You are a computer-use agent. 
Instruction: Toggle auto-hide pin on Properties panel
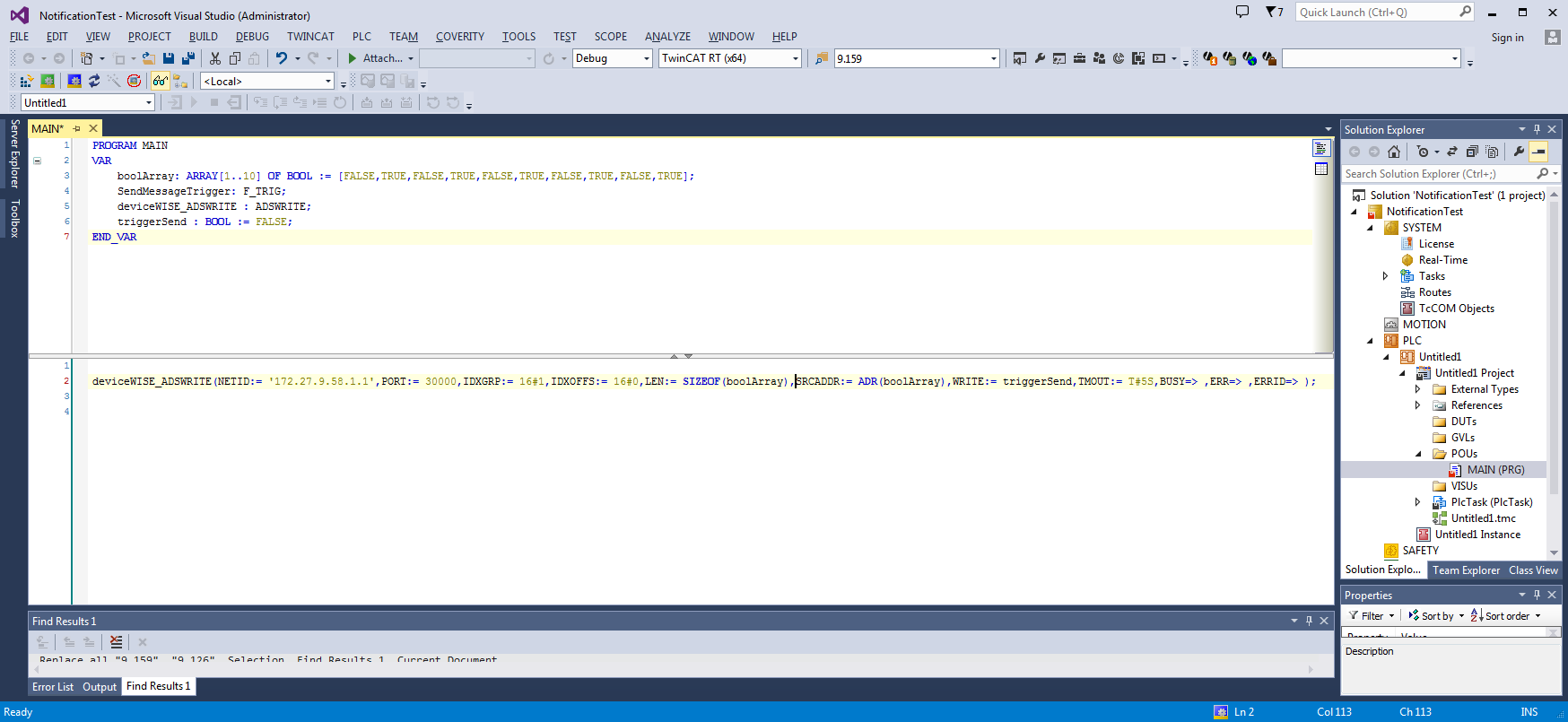(x=1537, y=595)
